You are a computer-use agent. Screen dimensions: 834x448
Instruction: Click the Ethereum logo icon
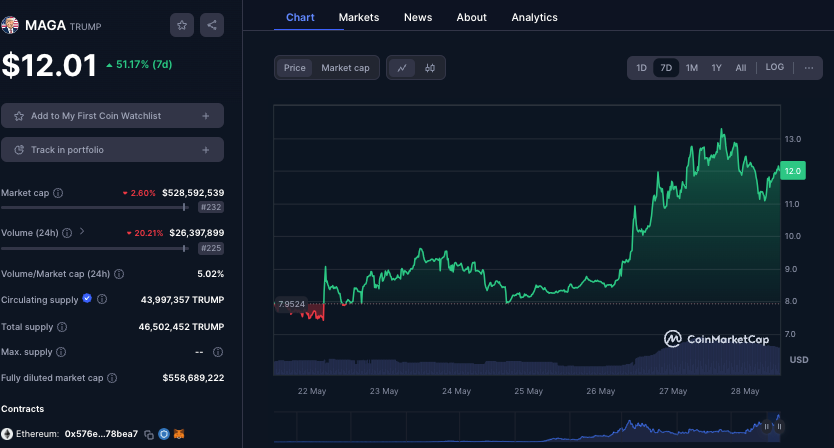pyautogui.click(x=7, y=434)
